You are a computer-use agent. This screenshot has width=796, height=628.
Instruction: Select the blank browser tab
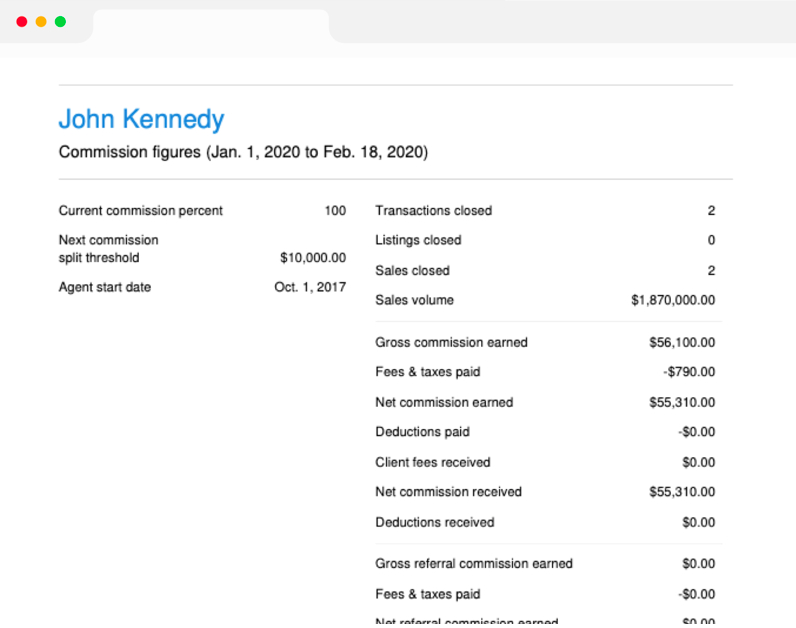pos(211,26)
